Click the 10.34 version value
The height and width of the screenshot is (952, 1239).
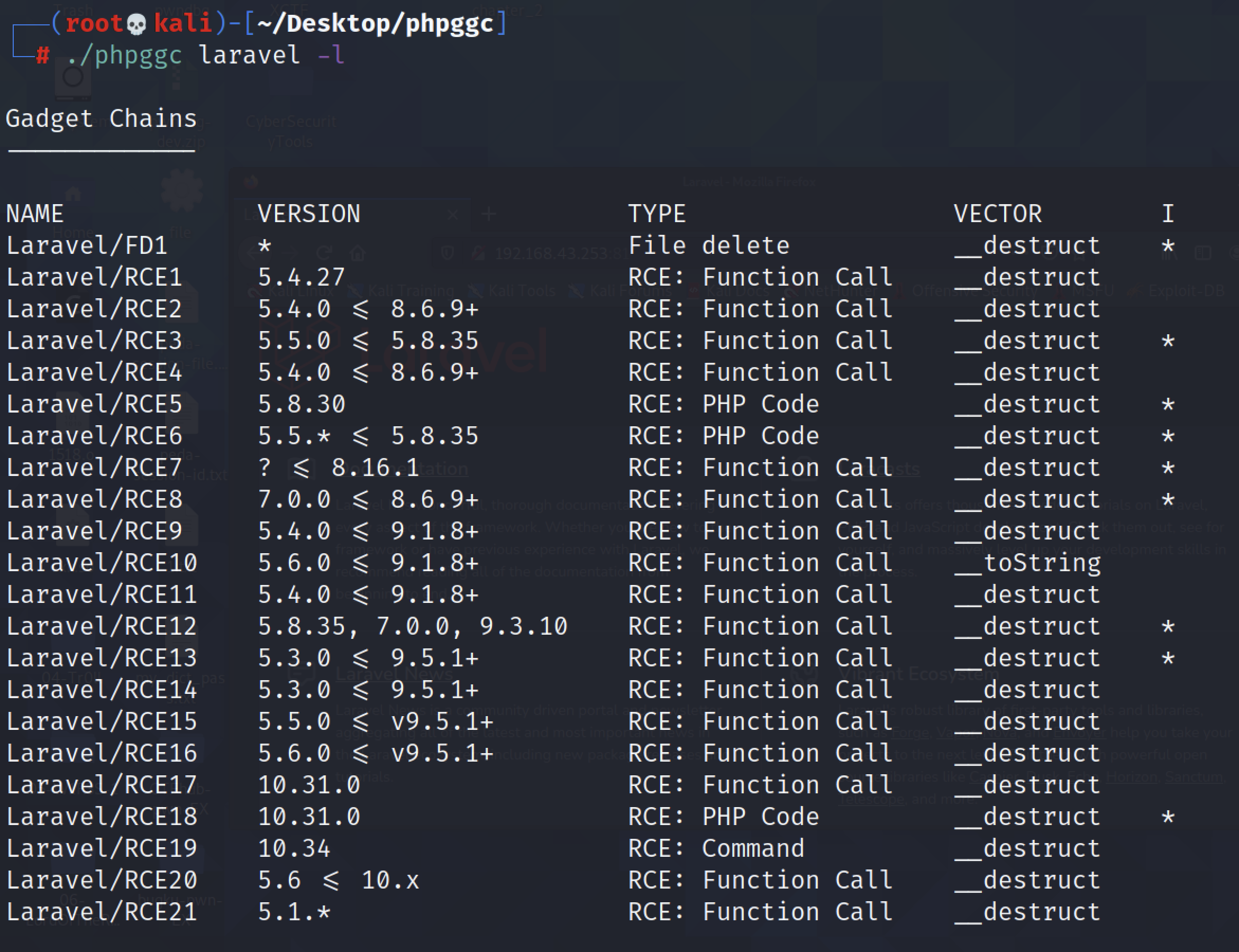coord(294,849)
